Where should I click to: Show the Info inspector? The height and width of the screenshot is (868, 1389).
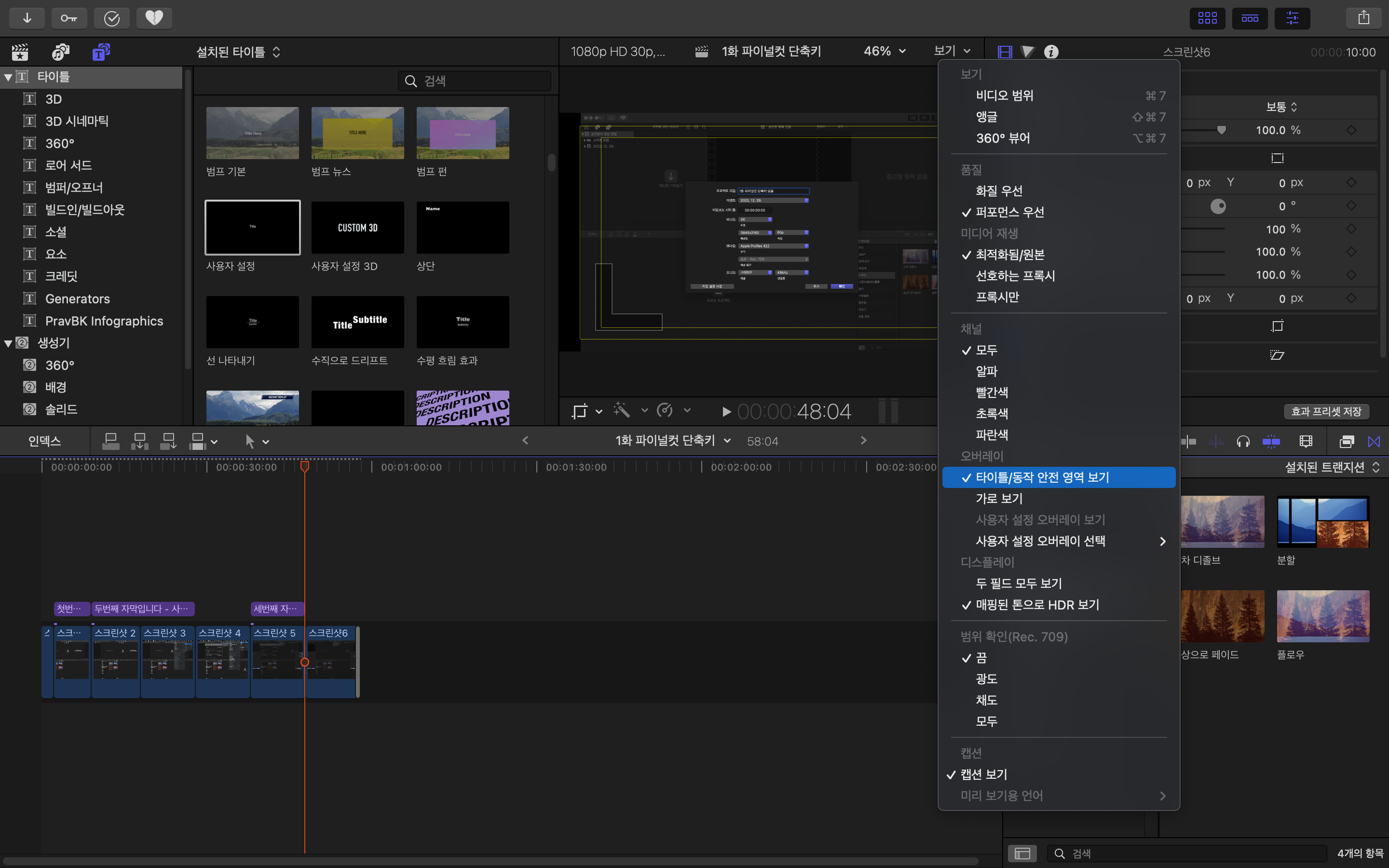click(x=1051, y=52)
